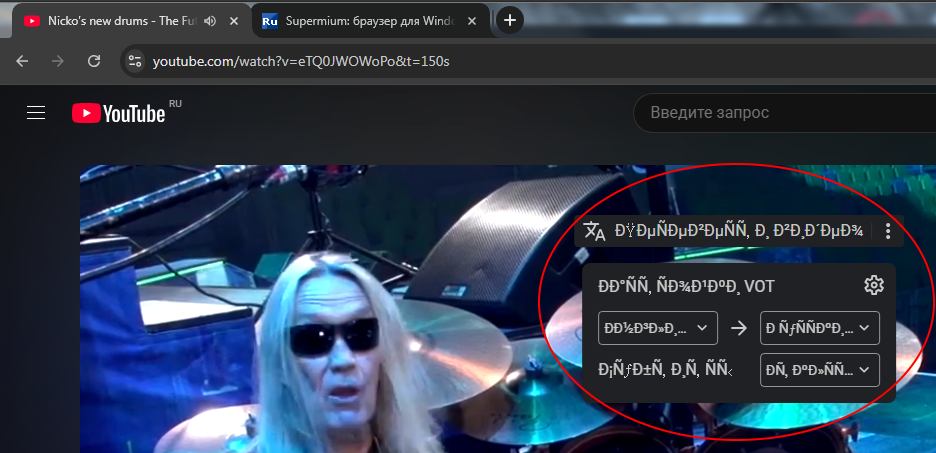Expand the target language dropdown right of arrow
Image resolution: width=936 pixels, height=453 pixels.
click(x=819, y=327)
